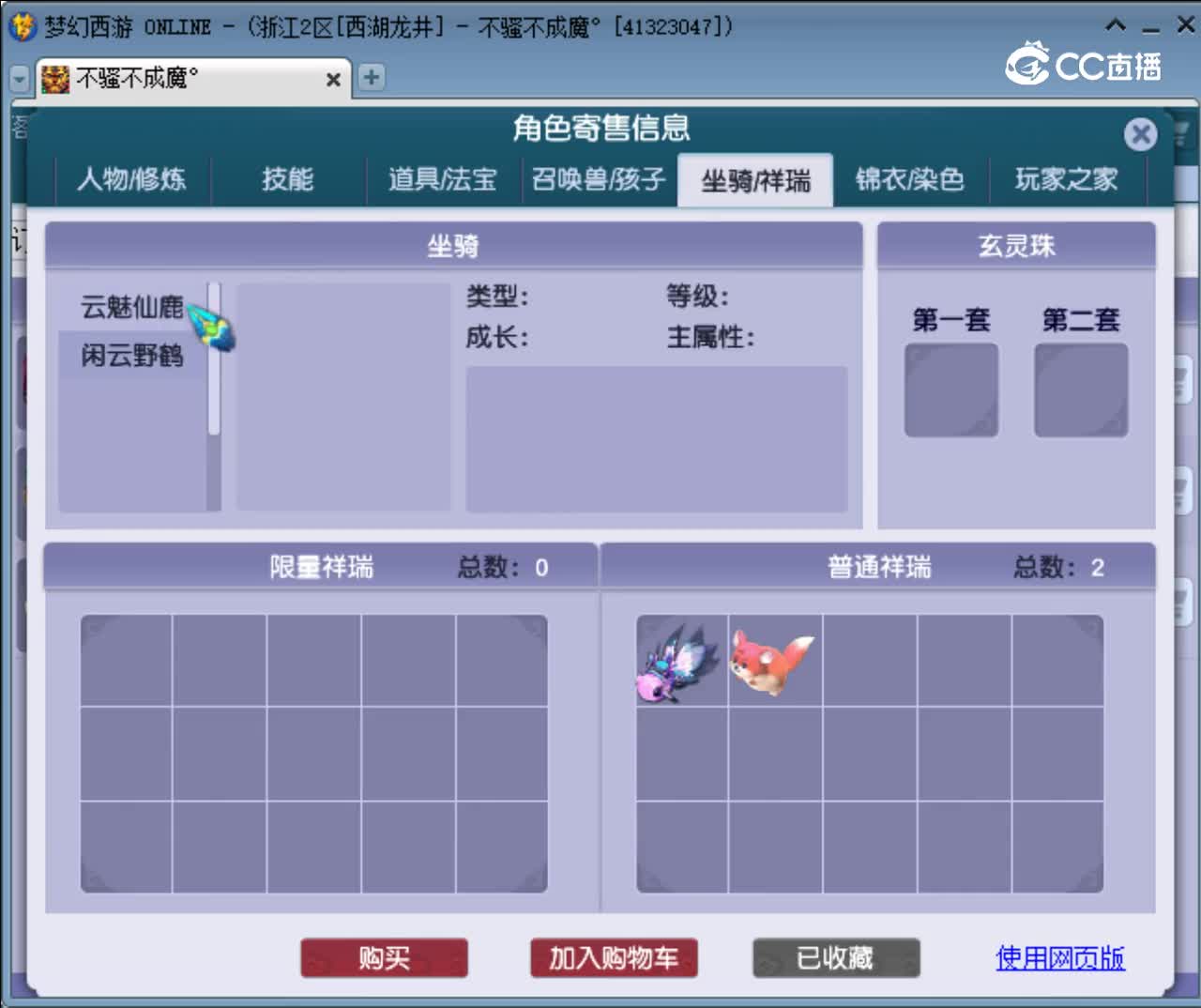The height and width of the screenshot is (1008, 1201).
Task: Click the 已收藏 button
Action: tap(836, 958)
